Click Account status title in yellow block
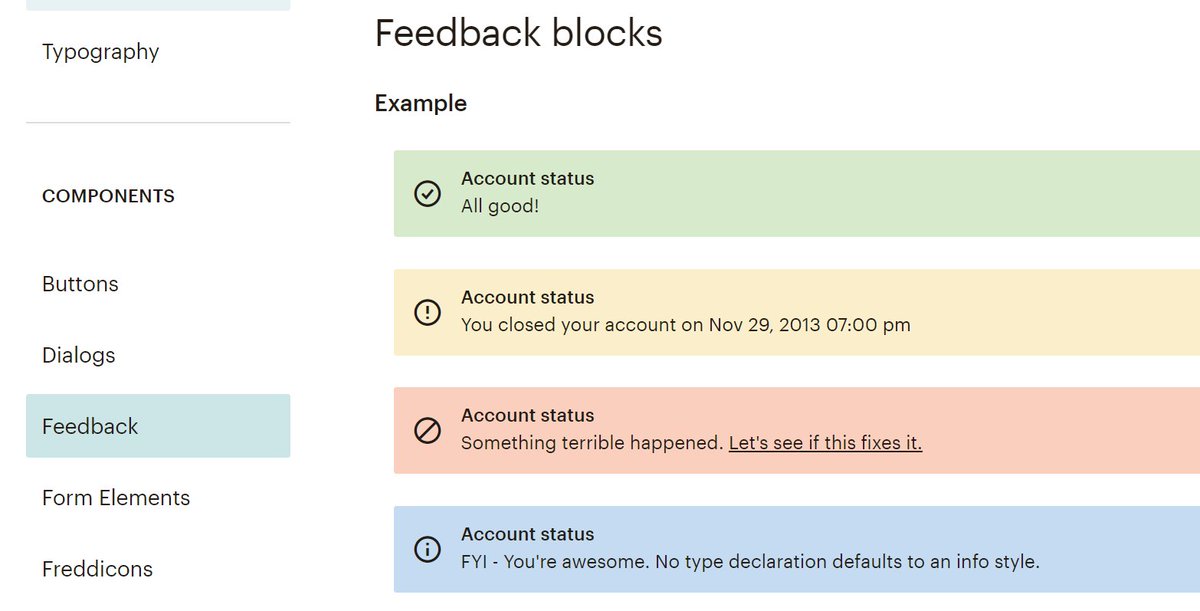This screenshot has width=1200, height=611. [x=528, y=298]
